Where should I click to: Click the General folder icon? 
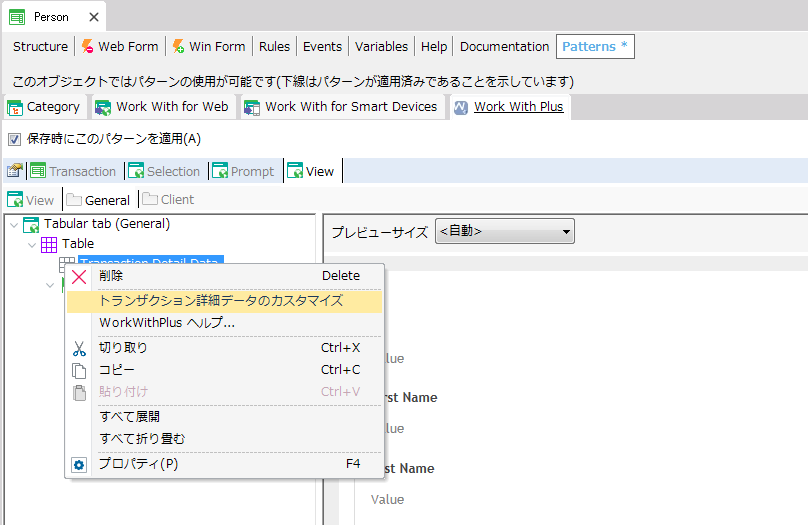(74, 199)
